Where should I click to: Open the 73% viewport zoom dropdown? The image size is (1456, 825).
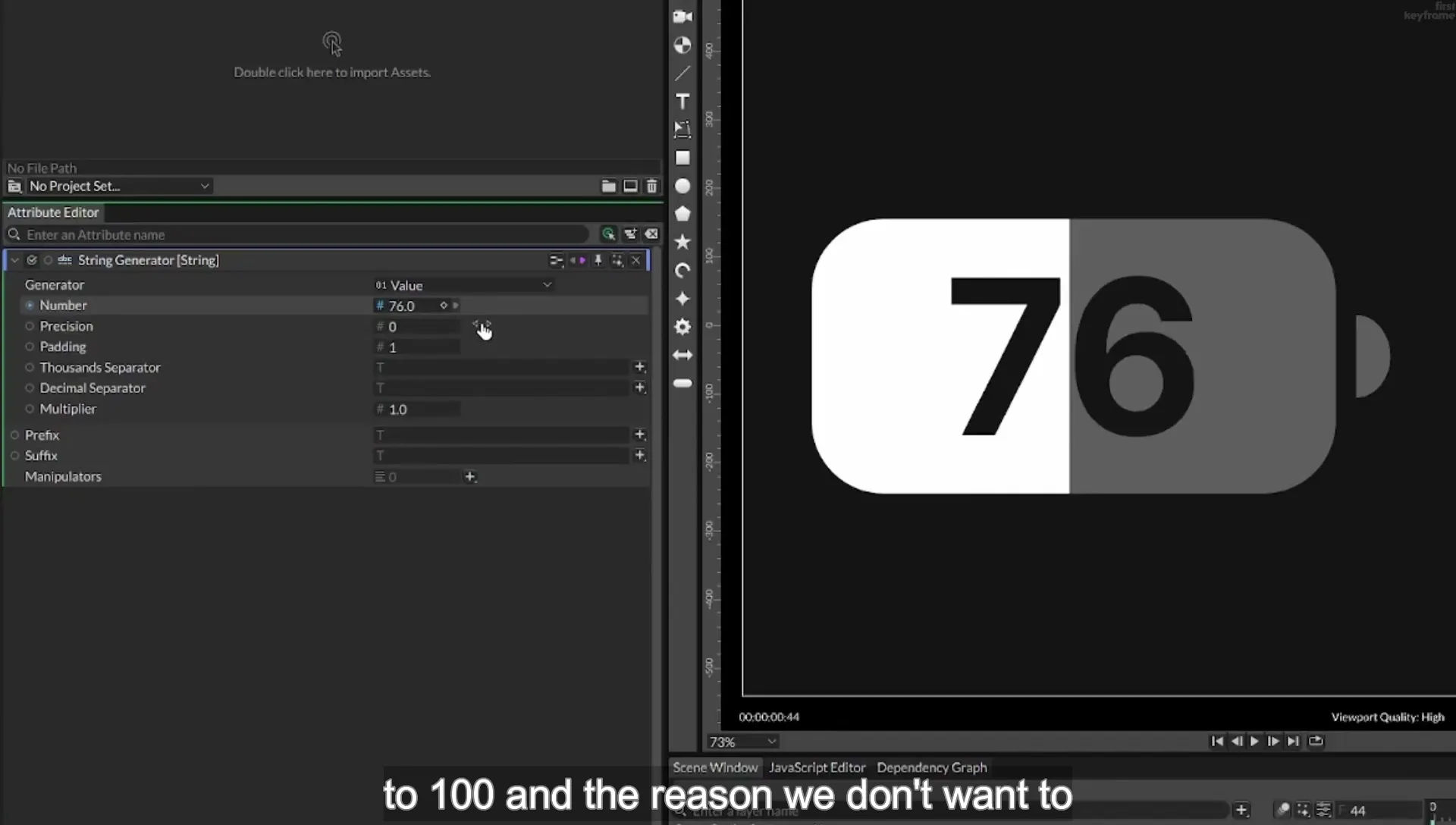742,742
